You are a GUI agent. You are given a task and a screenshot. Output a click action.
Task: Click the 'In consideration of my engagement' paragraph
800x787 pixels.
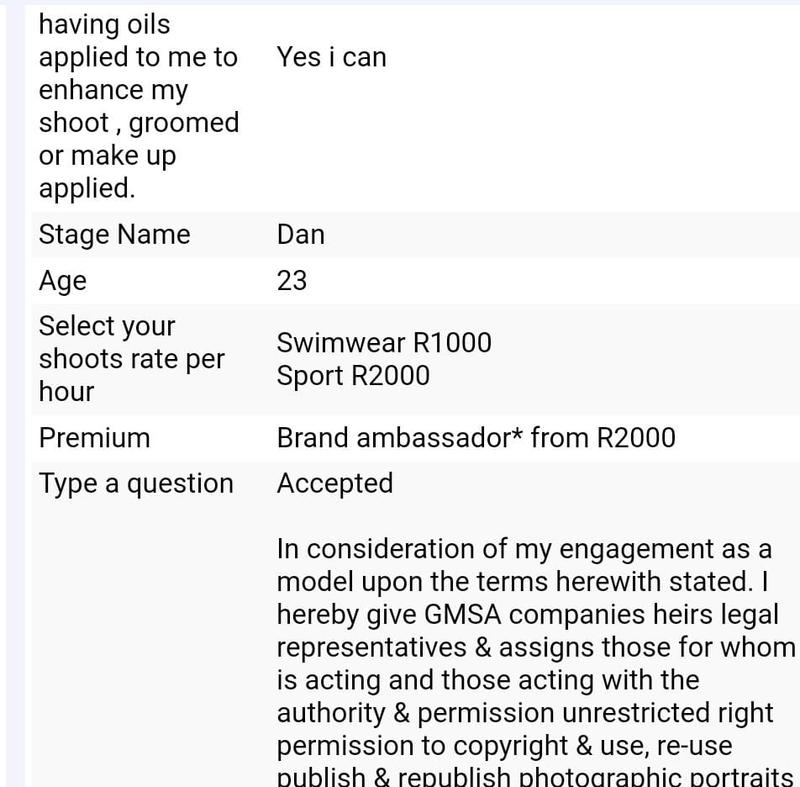point(536,662)
